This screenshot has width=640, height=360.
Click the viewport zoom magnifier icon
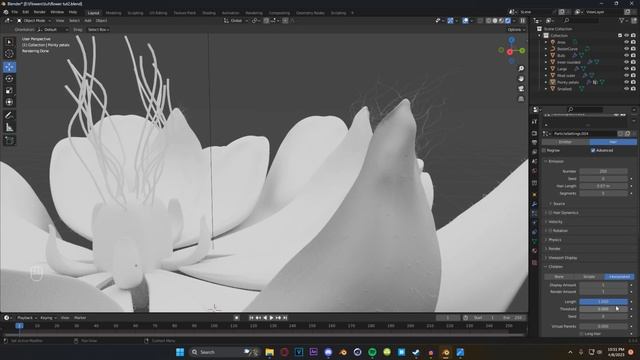tap(521, 69)
